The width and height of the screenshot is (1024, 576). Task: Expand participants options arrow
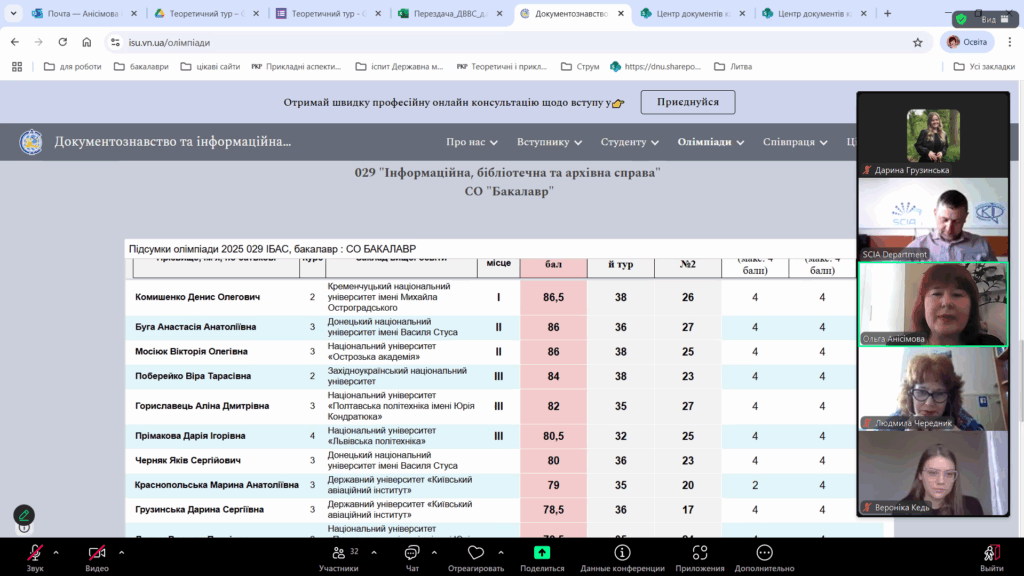(374, 552)
